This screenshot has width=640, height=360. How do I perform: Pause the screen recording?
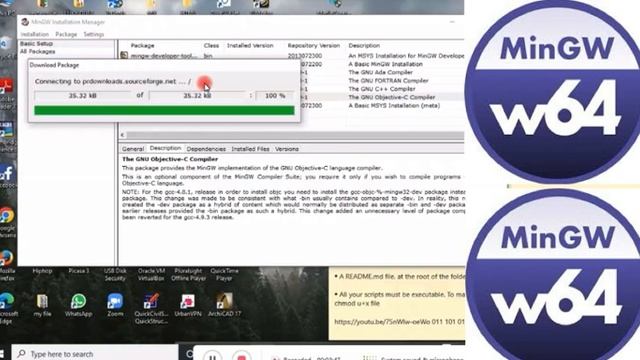tap(212, 358)
